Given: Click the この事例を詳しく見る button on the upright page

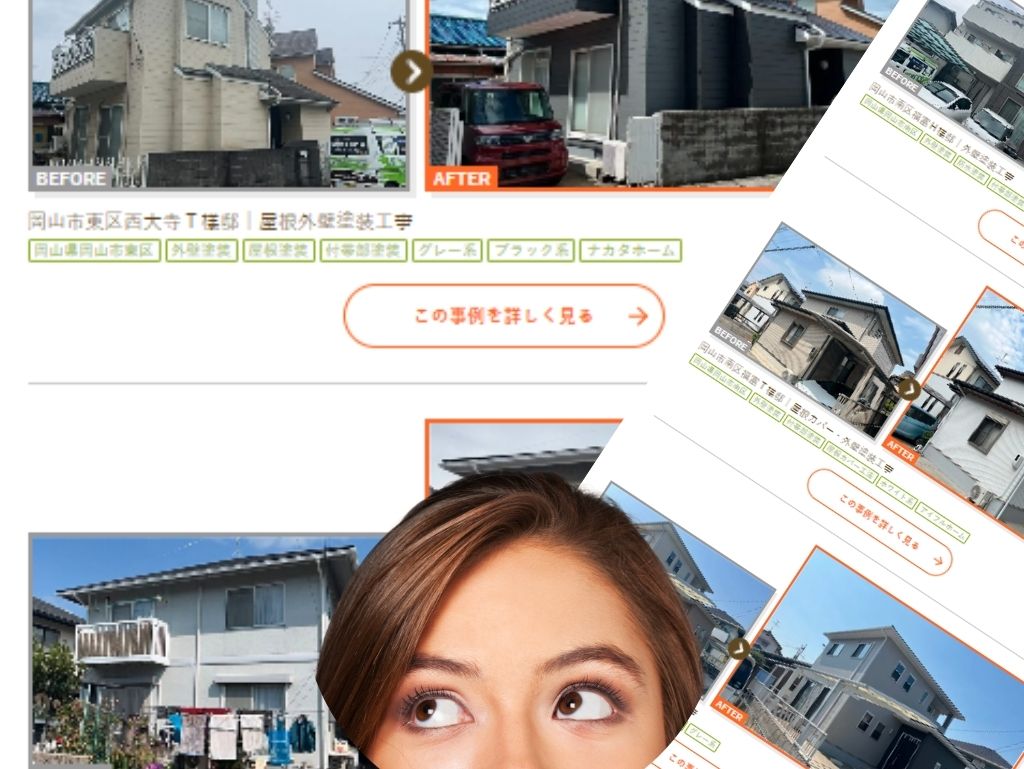Looking at the screenshot, I should point(504,316).
